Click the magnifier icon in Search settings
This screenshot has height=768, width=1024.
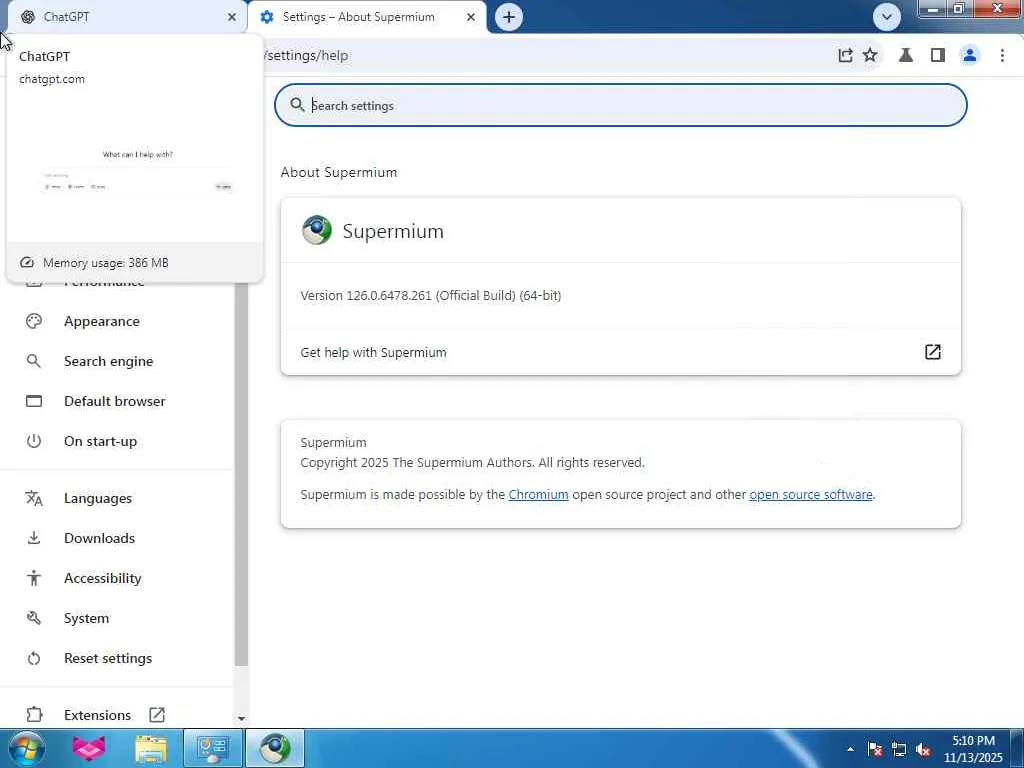tap(297, 105)
